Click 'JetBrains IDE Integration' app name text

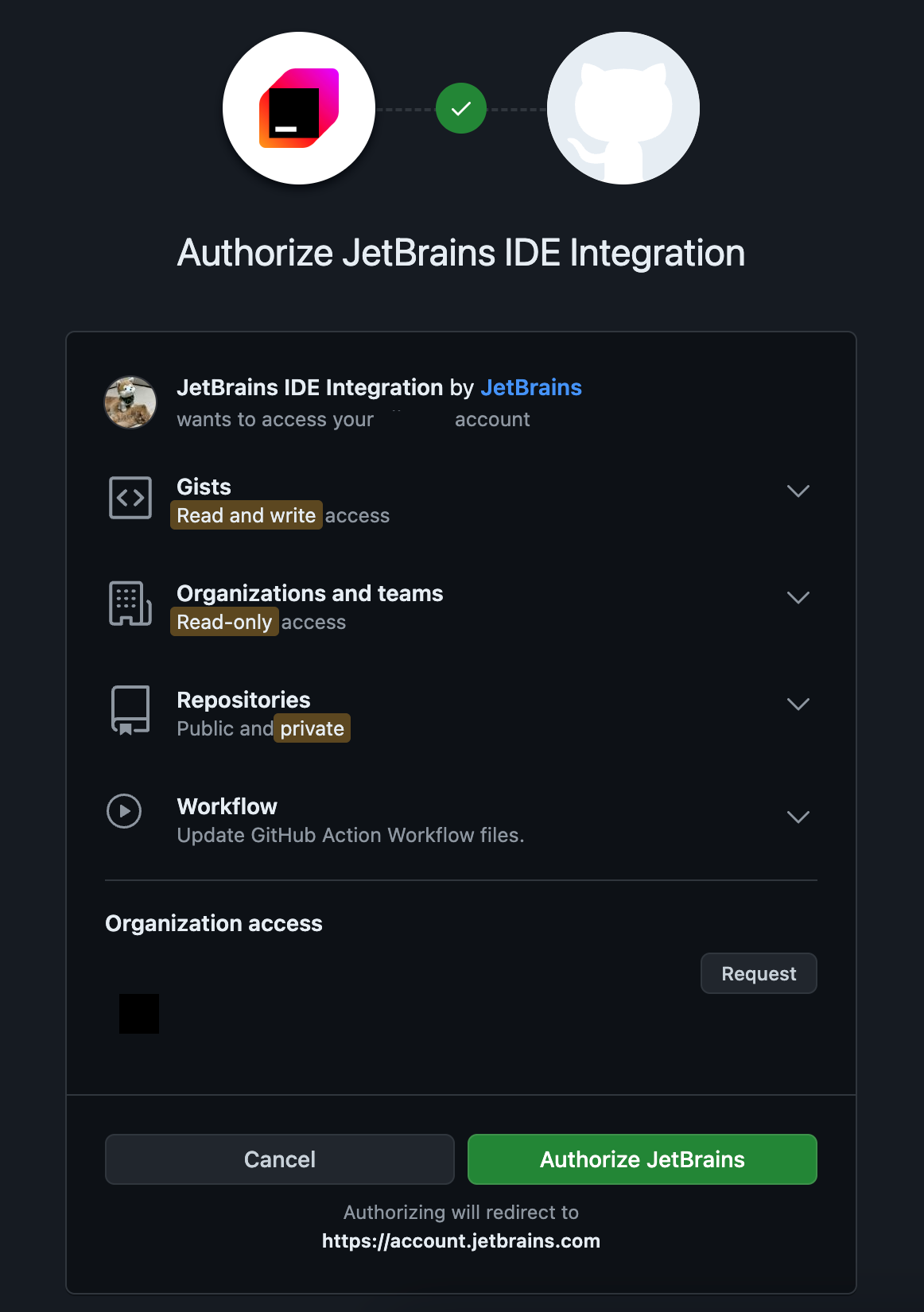(309, 387)
